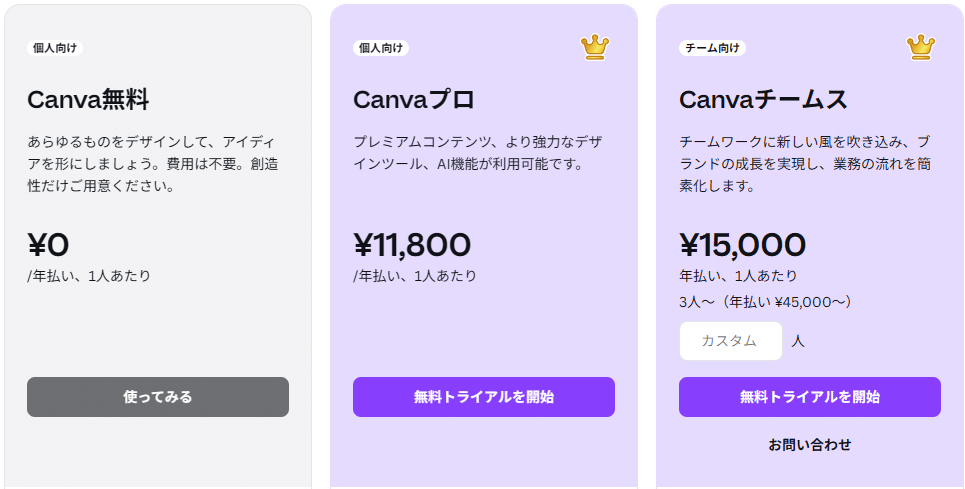The image size is (965, 489).
Task: Select the Canva無料 plan title
Action: point(88,100)
